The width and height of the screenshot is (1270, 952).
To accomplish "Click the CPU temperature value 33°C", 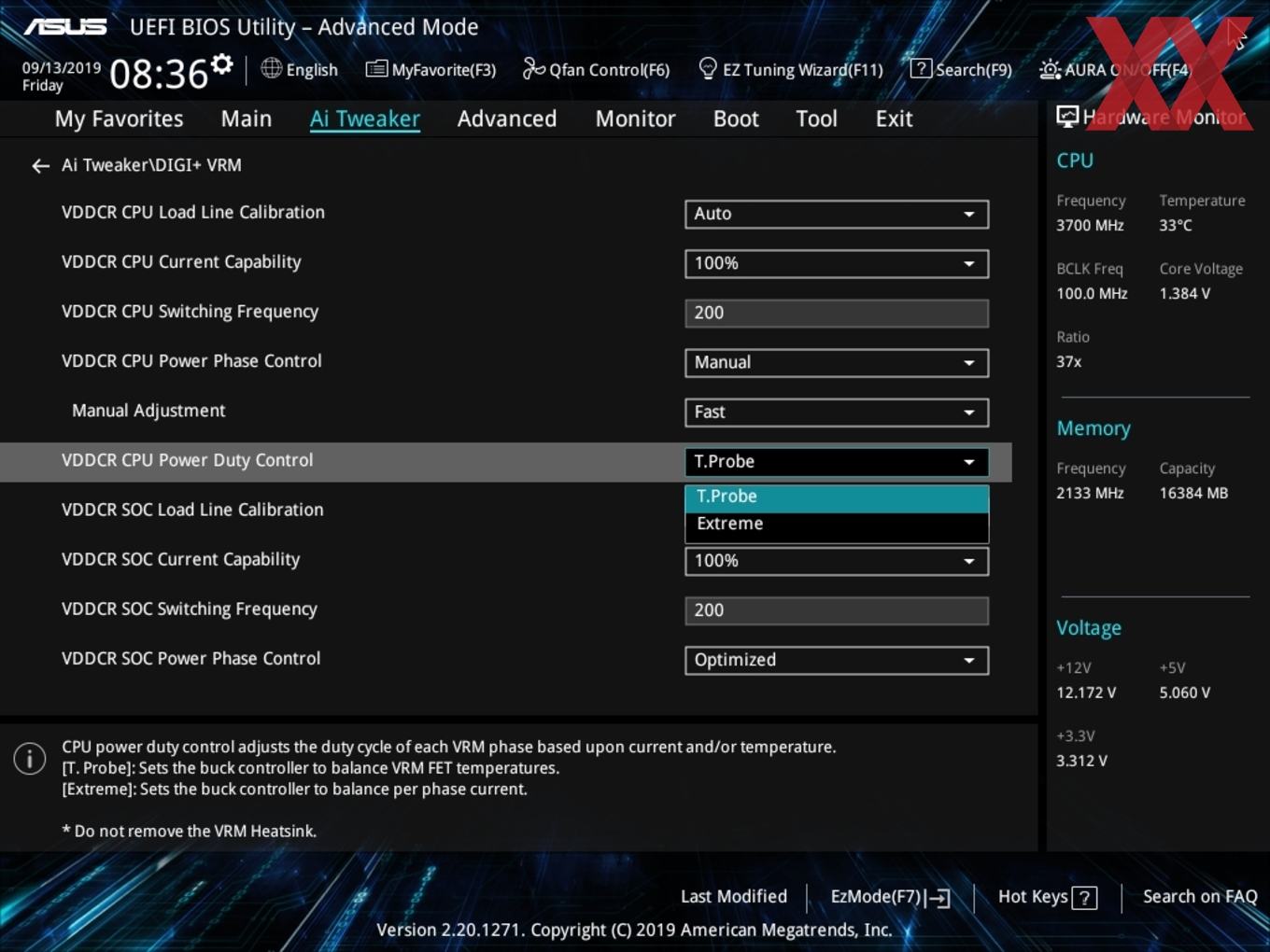I will click(x=1176, y=226).
